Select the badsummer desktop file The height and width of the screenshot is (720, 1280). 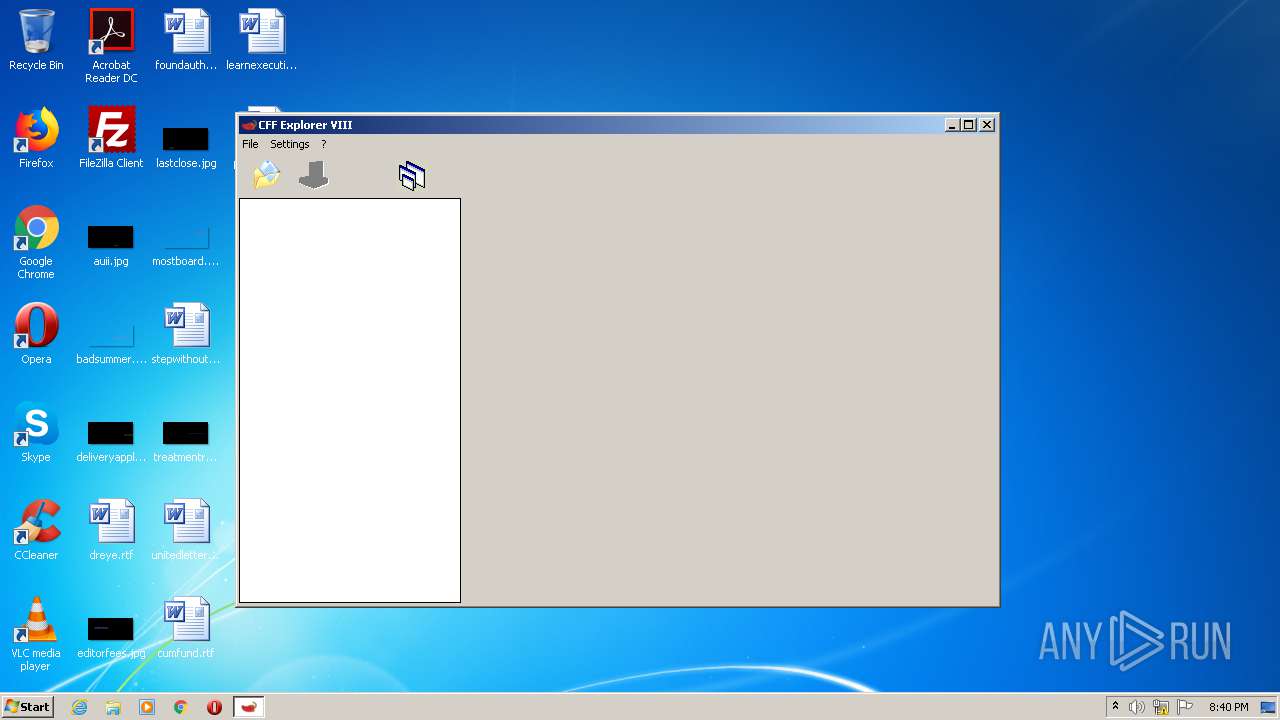[111, 342]
